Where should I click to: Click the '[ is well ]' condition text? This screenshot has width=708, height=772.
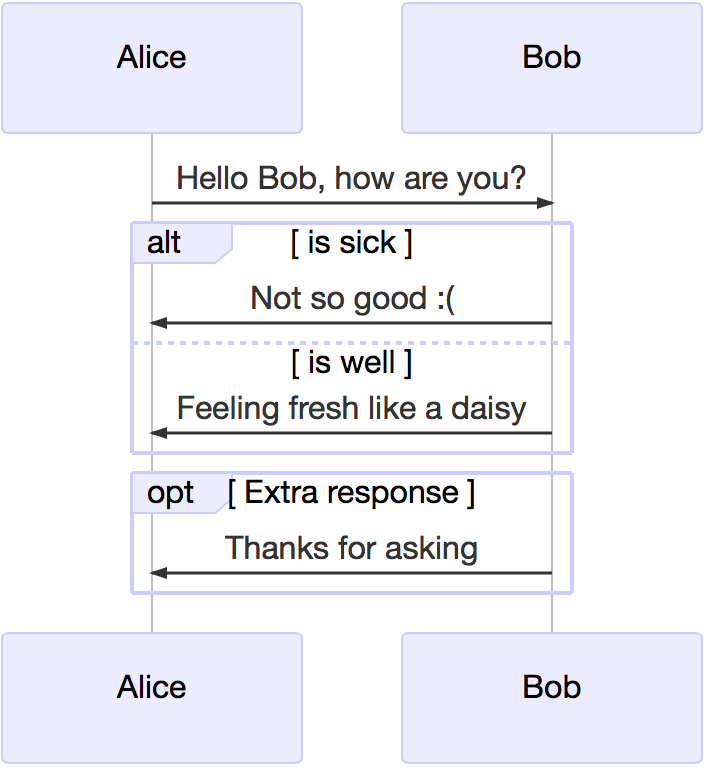(352, 363)
